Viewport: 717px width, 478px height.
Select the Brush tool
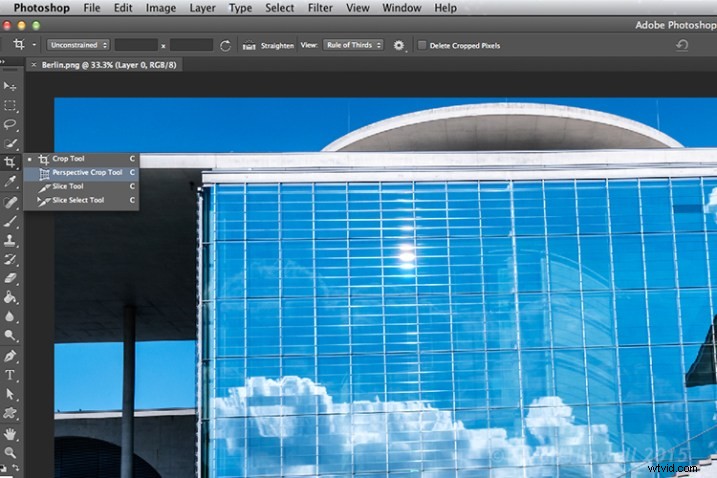click(10, 221)
